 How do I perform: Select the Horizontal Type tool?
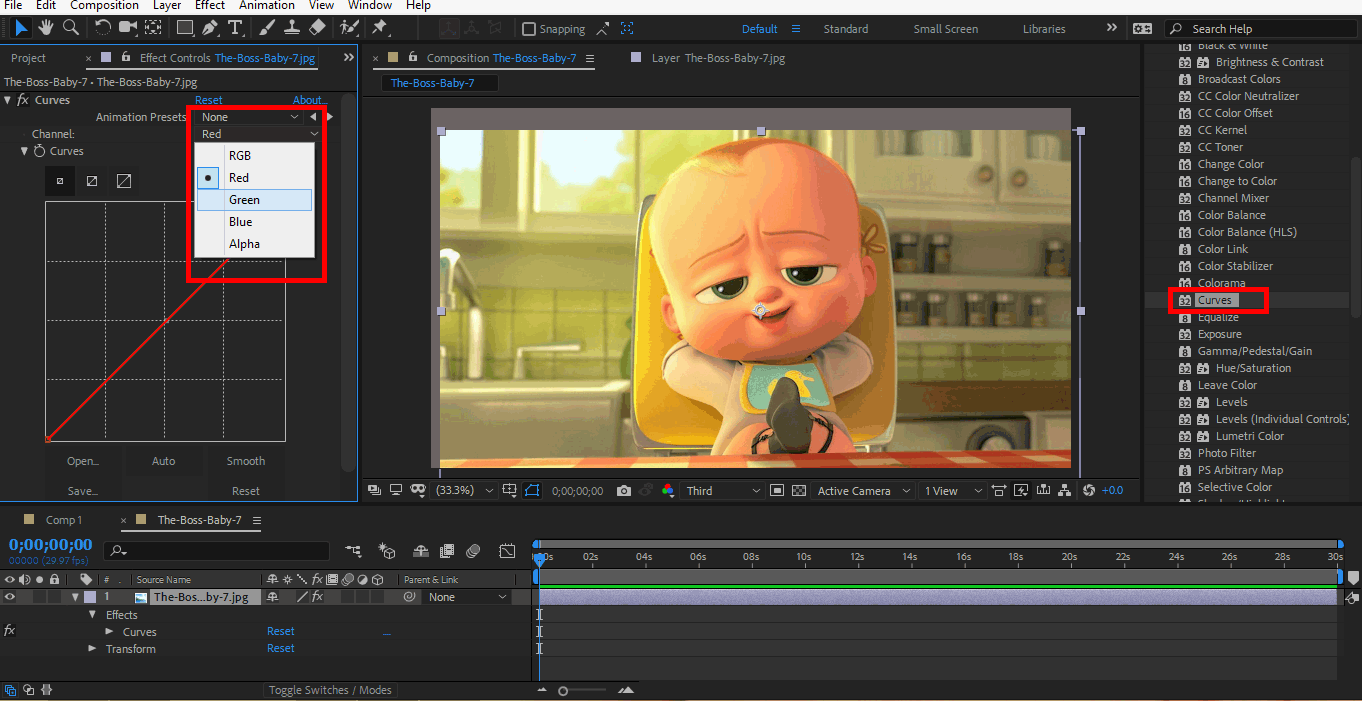235,28
